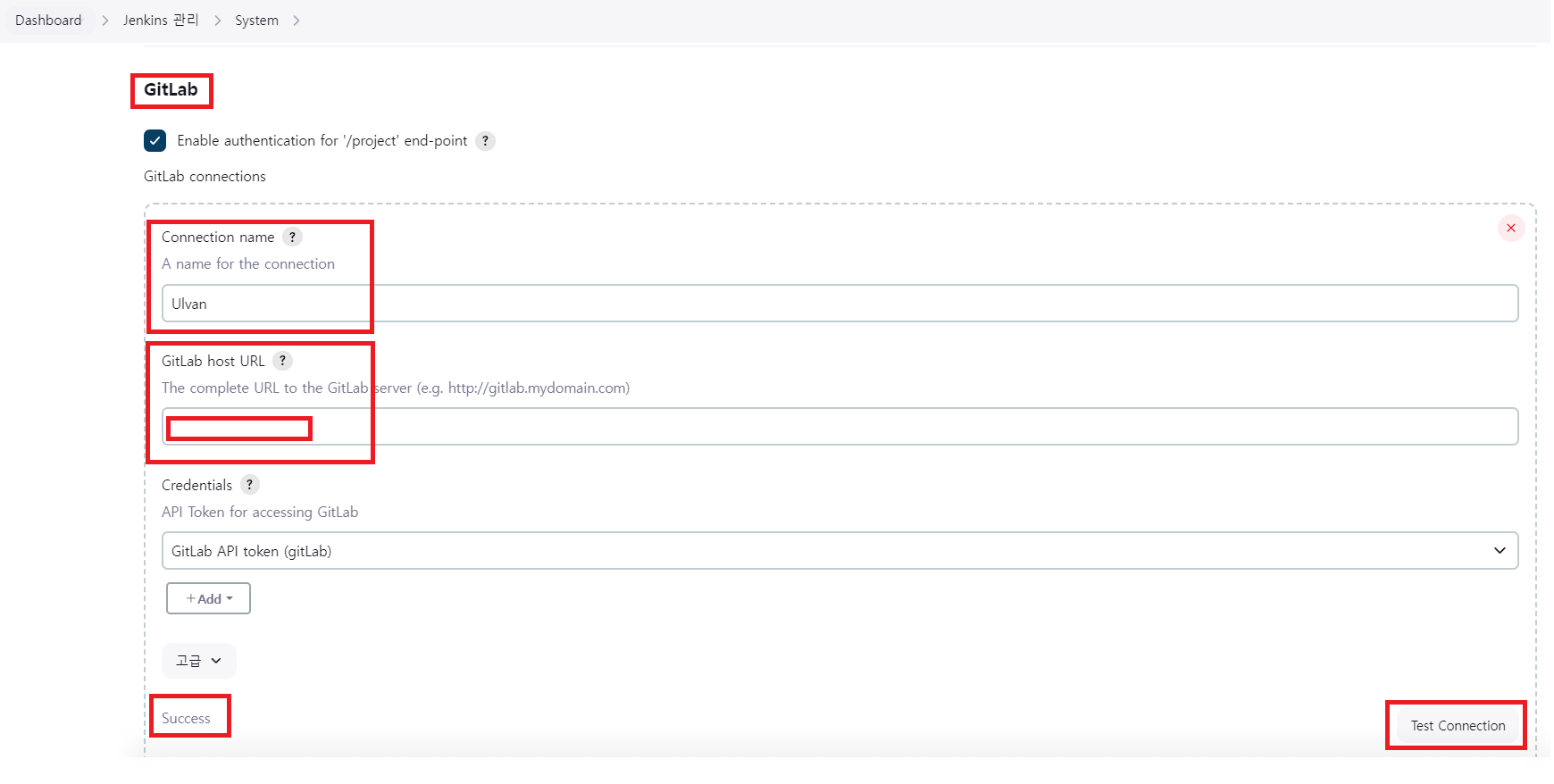
Task: Open help for authentication end-point option
Action: (x=485, y=141)
